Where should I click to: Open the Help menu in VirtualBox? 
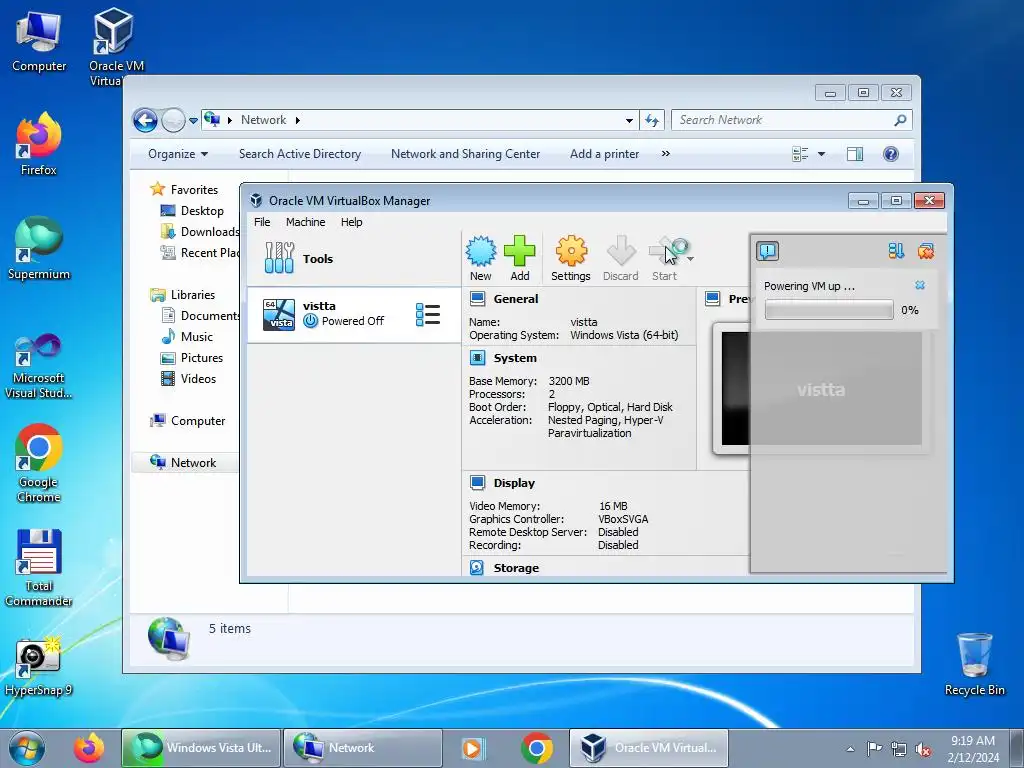pos(351,222)
